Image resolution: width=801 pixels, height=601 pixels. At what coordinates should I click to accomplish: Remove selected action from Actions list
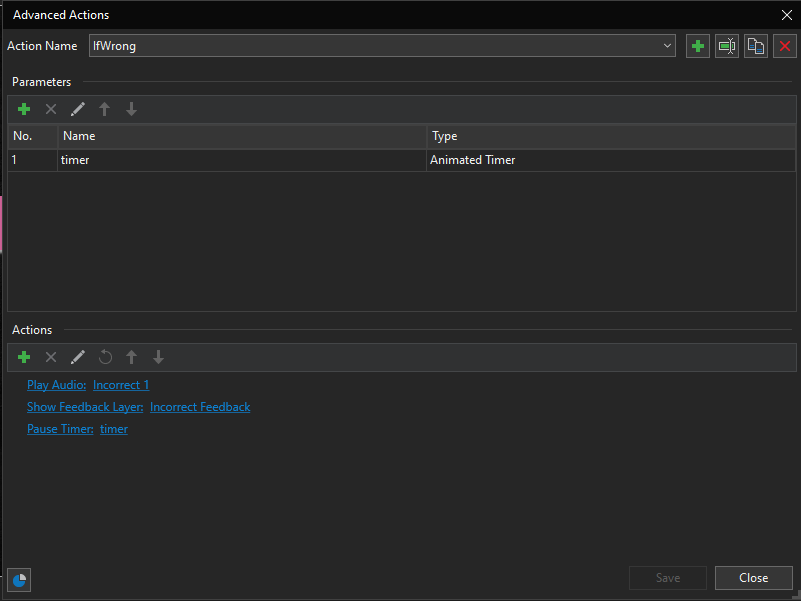tap(51, 357)
